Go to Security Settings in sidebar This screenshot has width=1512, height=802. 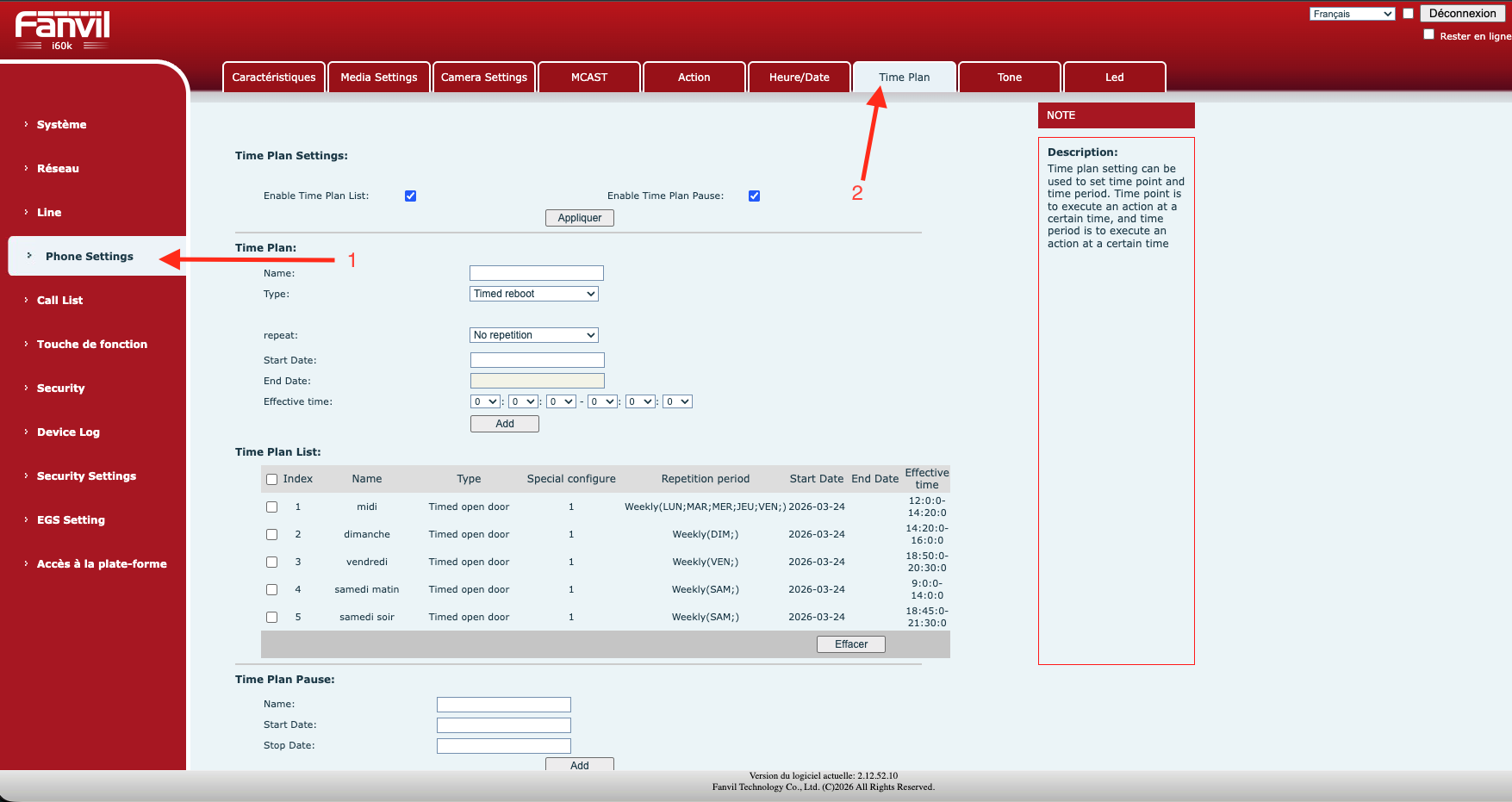(86, 476)
